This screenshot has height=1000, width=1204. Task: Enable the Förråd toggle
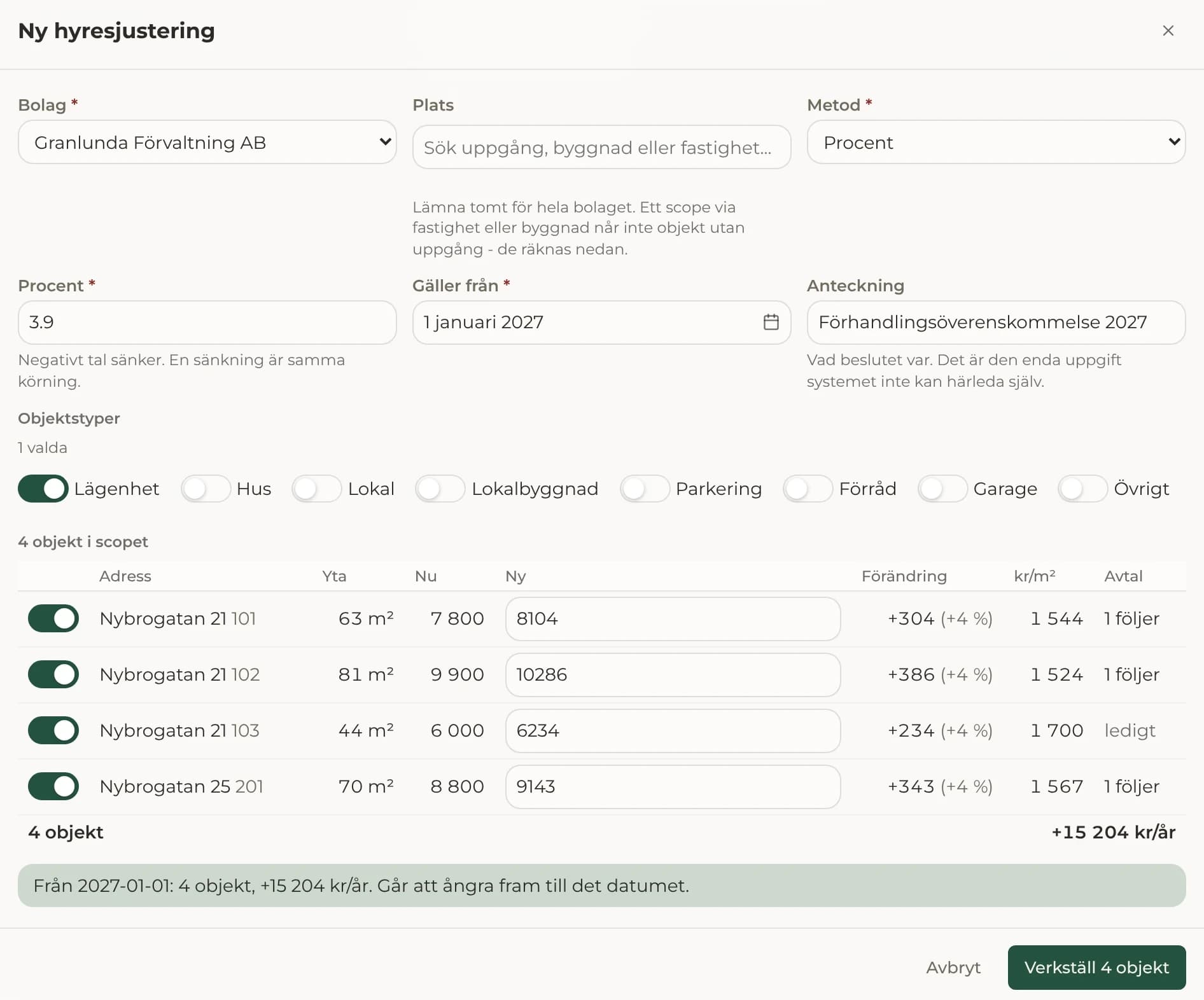pos(808,489)
